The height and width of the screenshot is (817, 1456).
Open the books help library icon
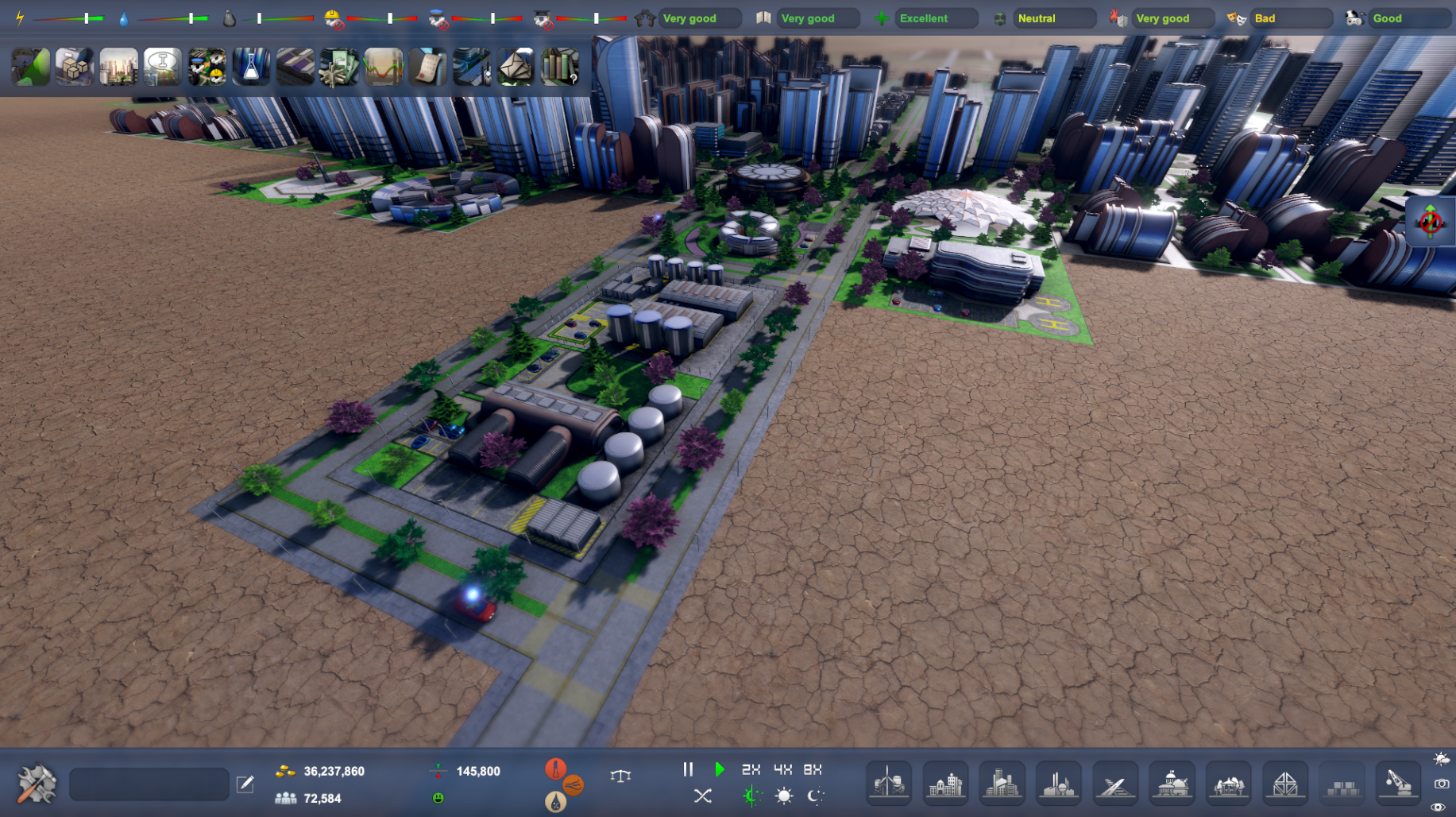coord(560,67)
